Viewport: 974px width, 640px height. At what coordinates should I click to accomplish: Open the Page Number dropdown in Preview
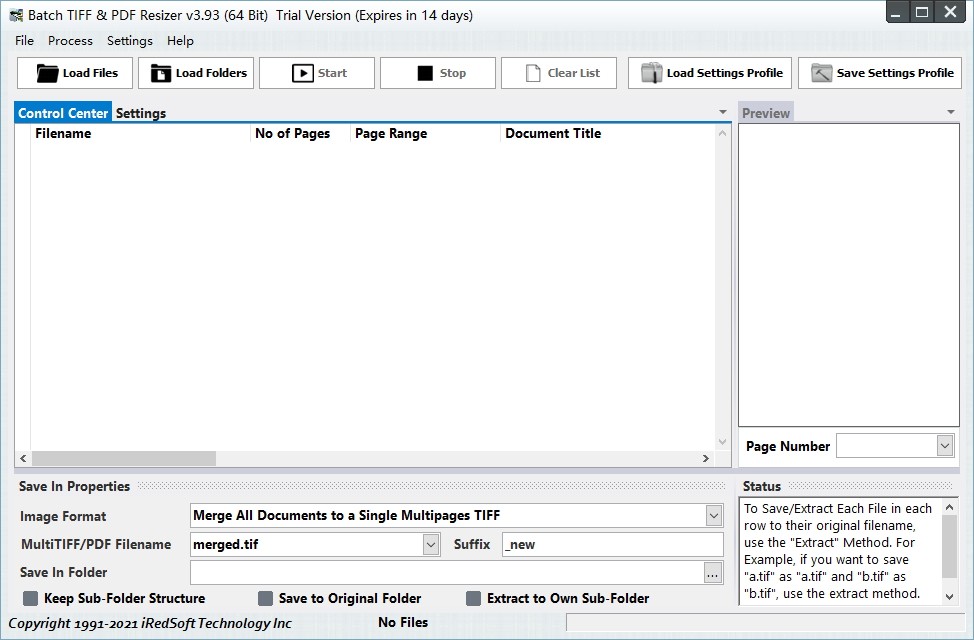pos(944,446)
